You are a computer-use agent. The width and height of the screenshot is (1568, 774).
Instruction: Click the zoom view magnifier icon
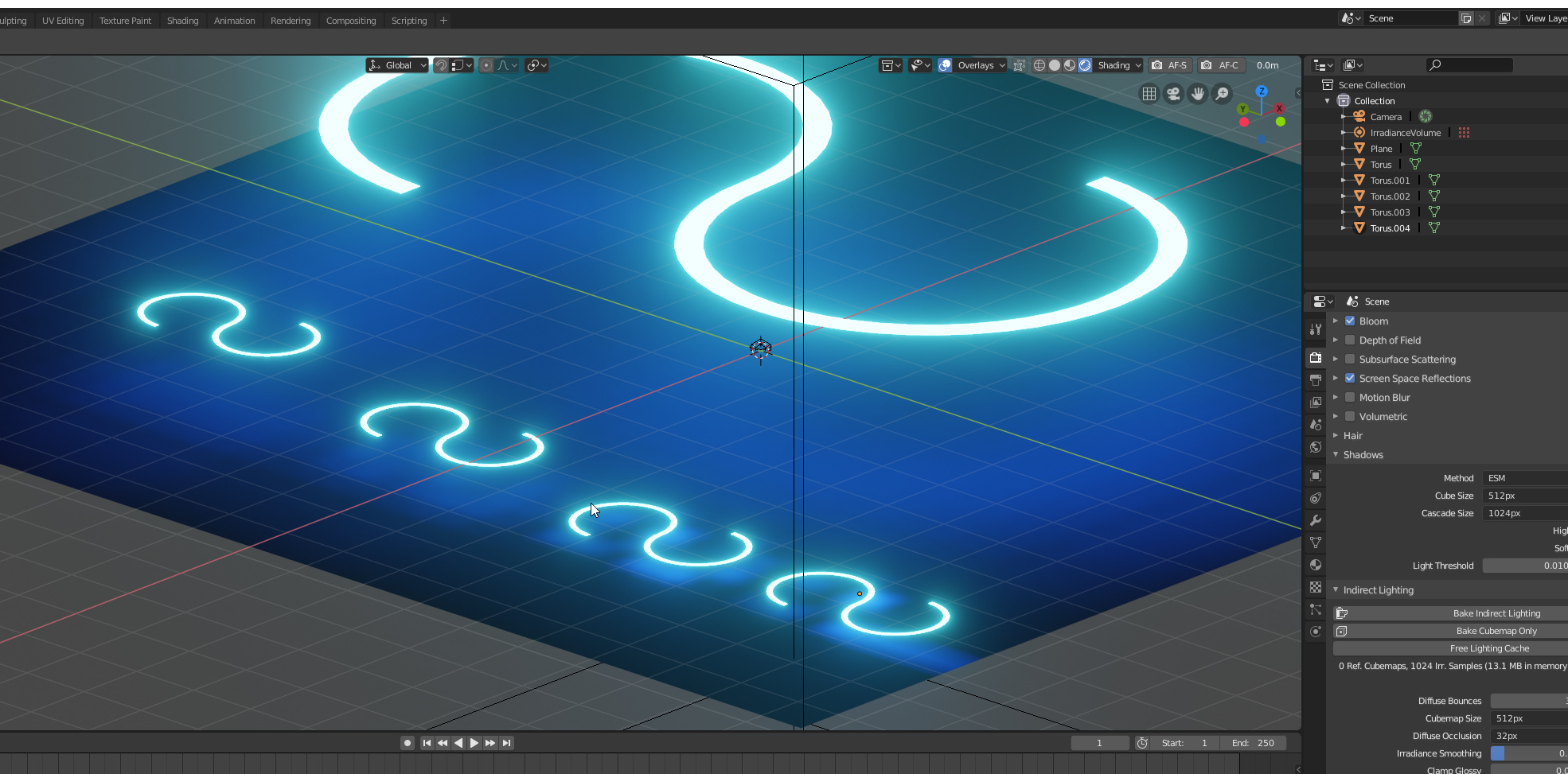[1223, 94]
